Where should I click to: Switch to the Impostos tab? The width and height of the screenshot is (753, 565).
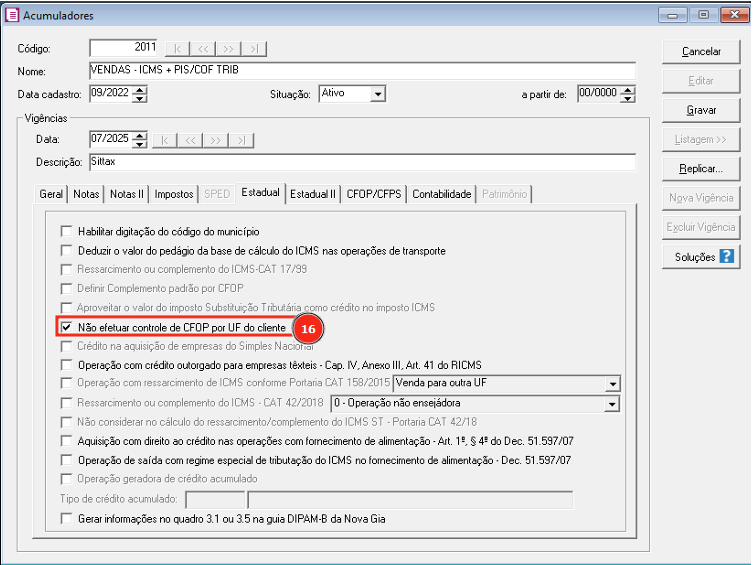(174, 194)
